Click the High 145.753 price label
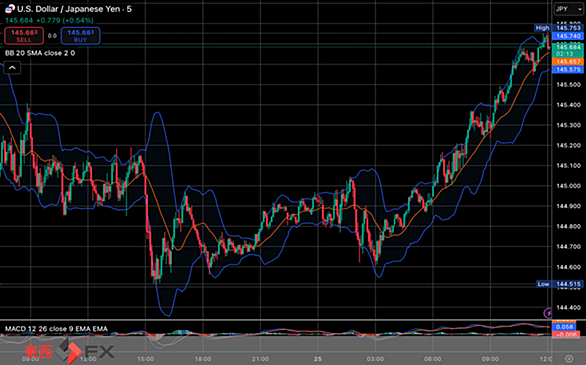The height and width of the screenshot is (365, 586). (x=558, y=28)
